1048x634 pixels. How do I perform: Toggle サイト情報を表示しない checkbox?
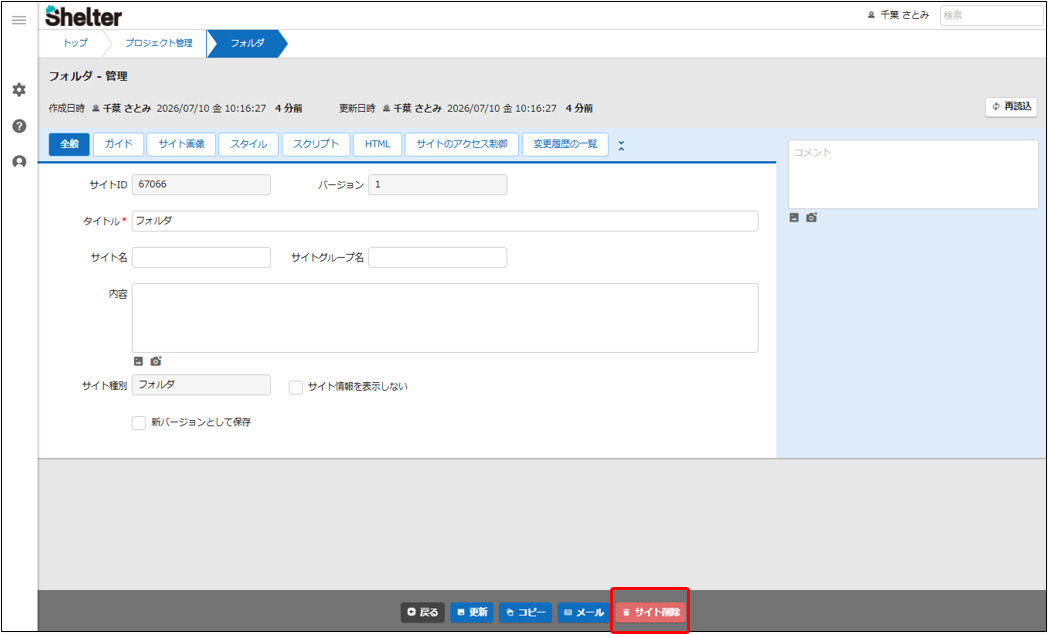[x=295, y=387]
